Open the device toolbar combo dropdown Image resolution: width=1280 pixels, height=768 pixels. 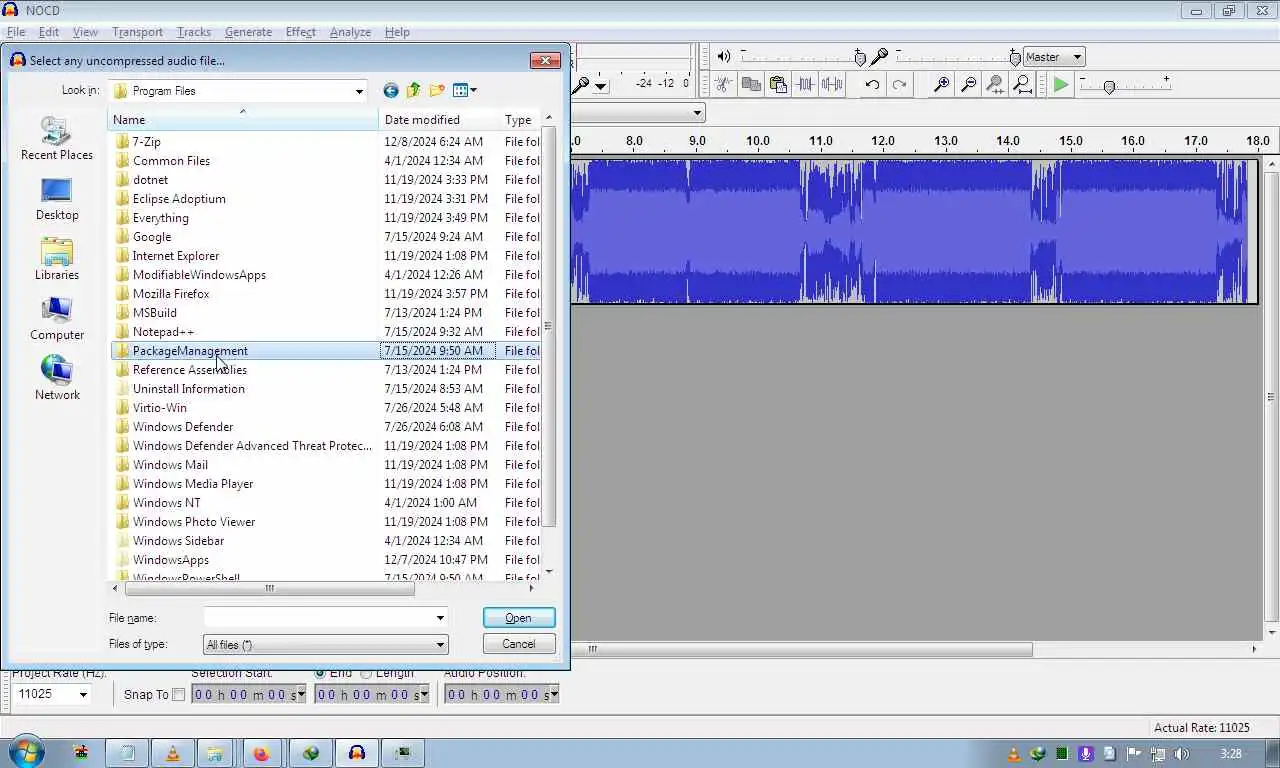pyautogui.click(x=697, y=113)
